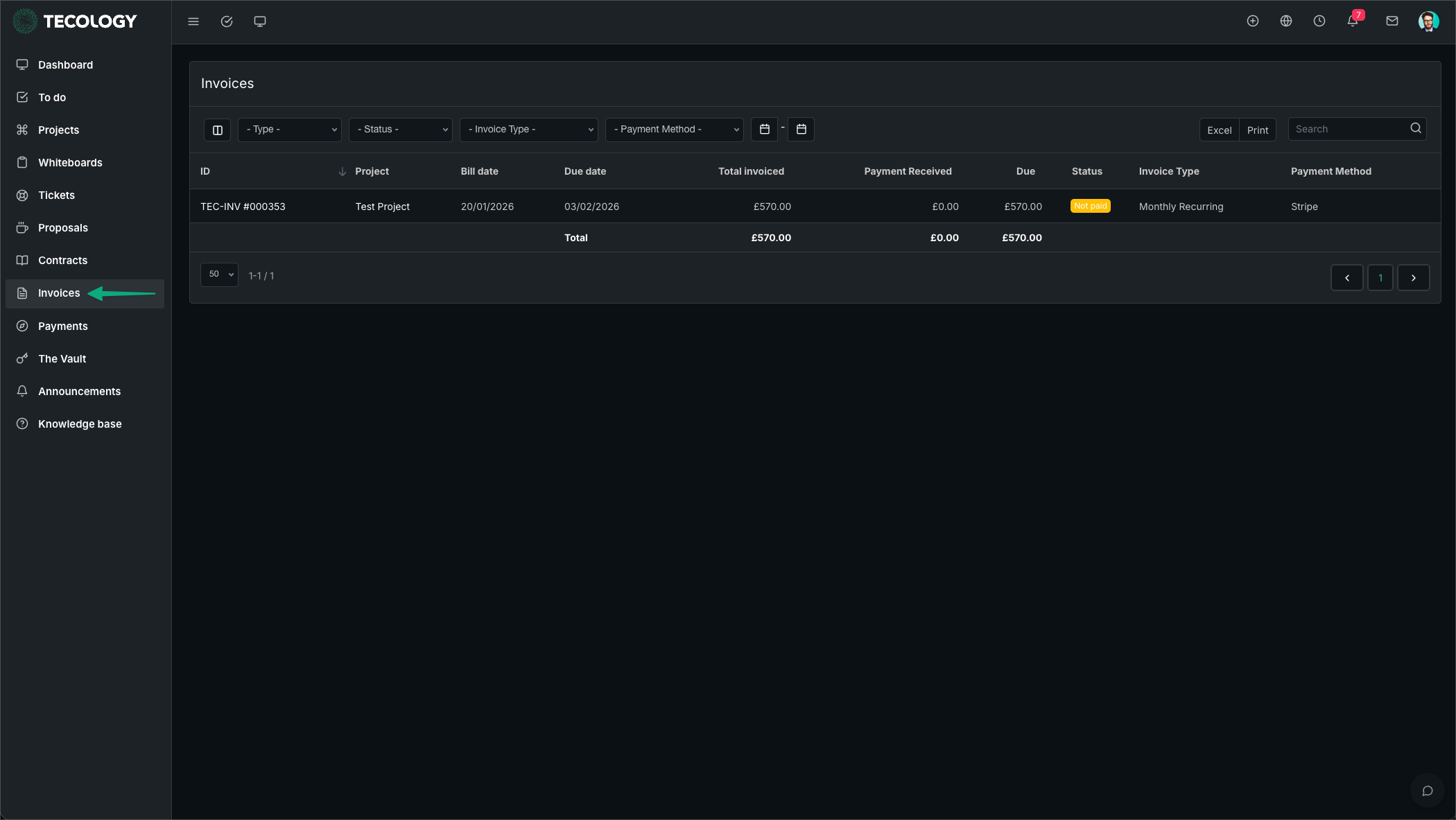Open the 50 rows-per-page selector
1456x820 pixels.
coord(219,274)
